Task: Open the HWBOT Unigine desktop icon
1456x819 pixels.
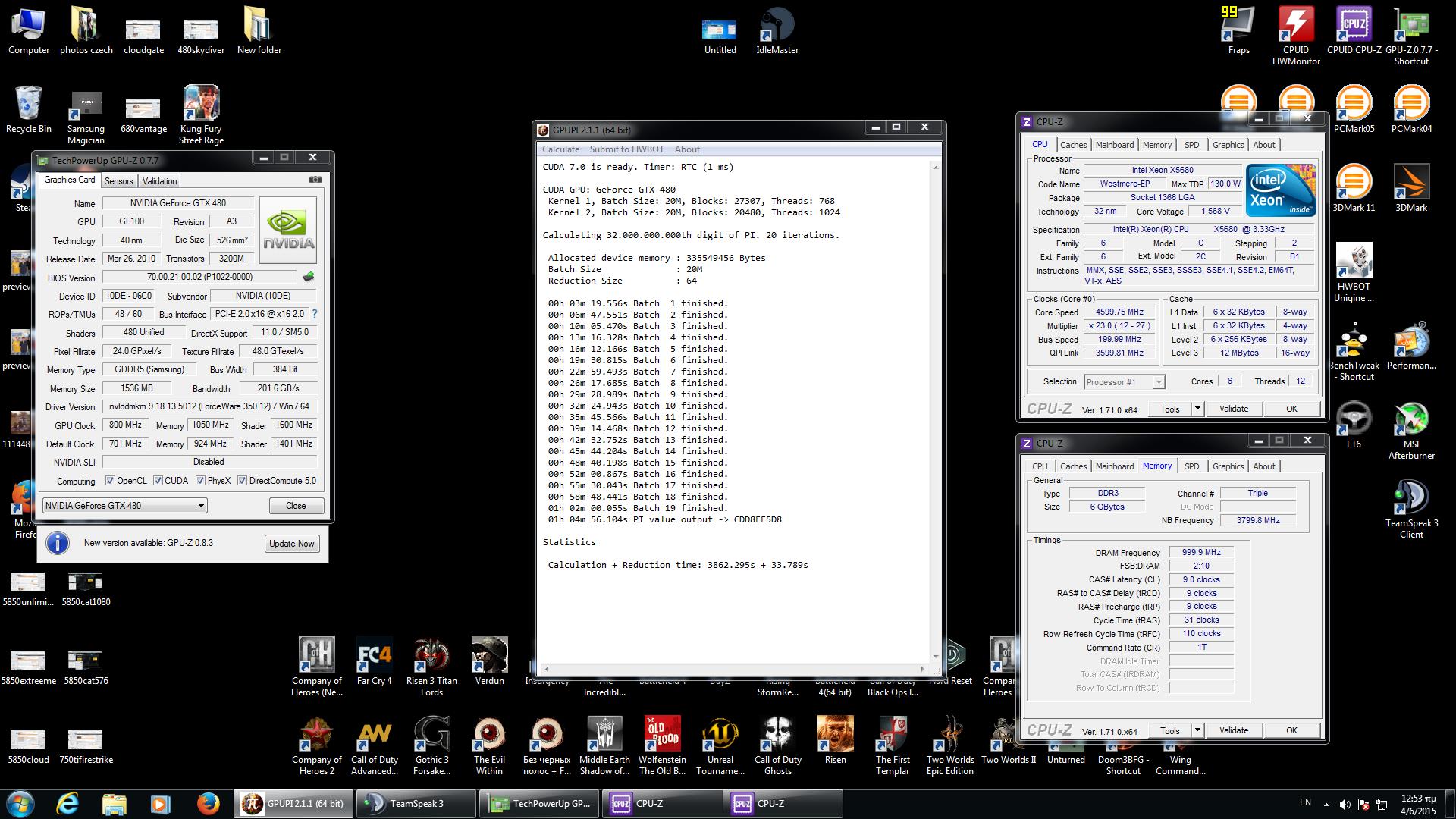Action: [1354, 273]
